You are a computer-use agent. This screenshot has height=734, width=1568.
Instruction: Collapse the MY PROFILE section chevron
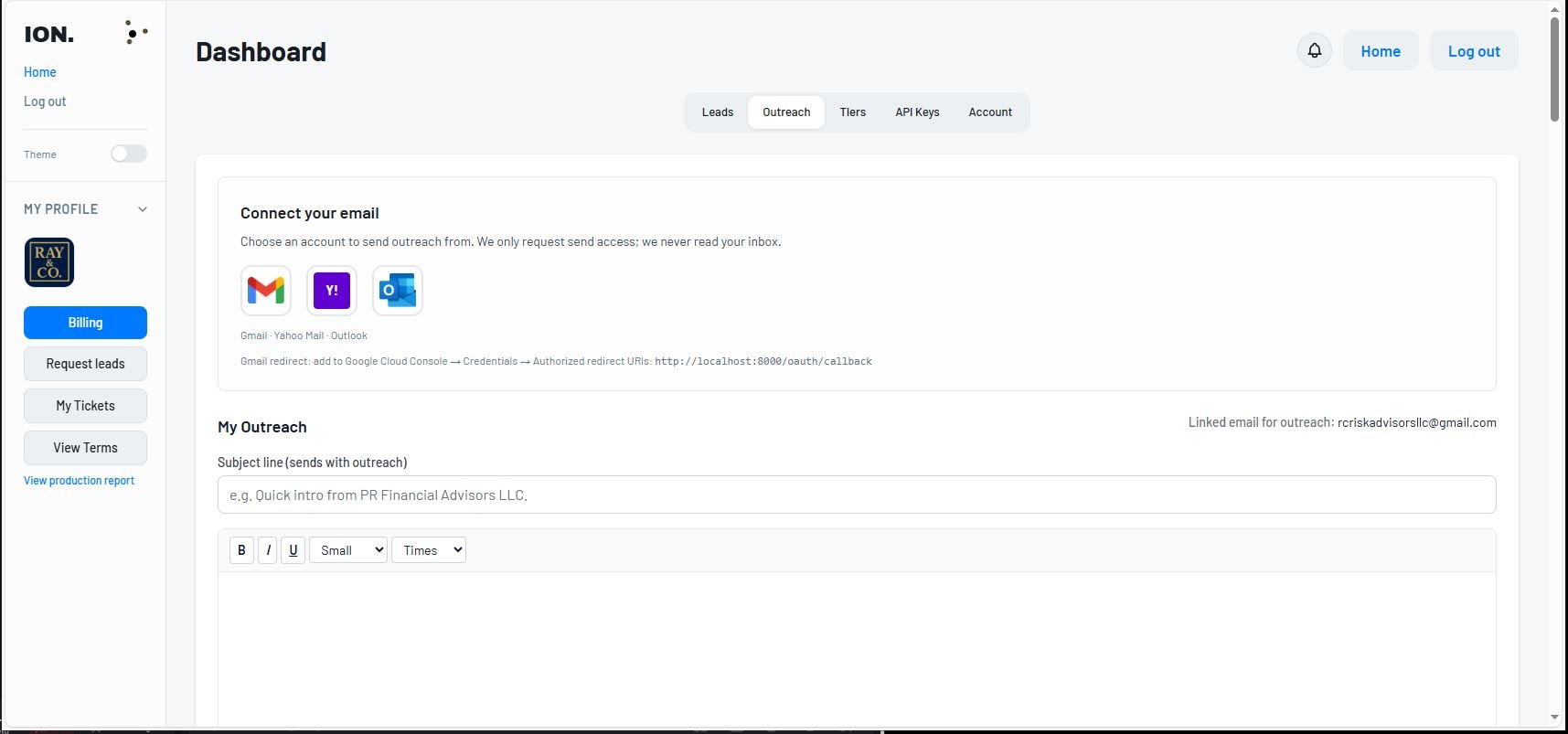pyautogui.click(x=143, y=209)
